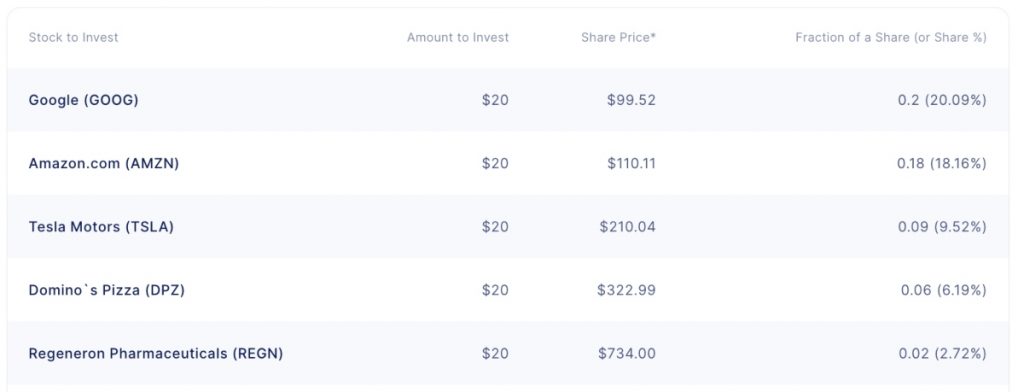Click the 0.18 (18.16%) share fraction
The height and width of the screenshot is (392, 1024).
click(x=942, y=163)
